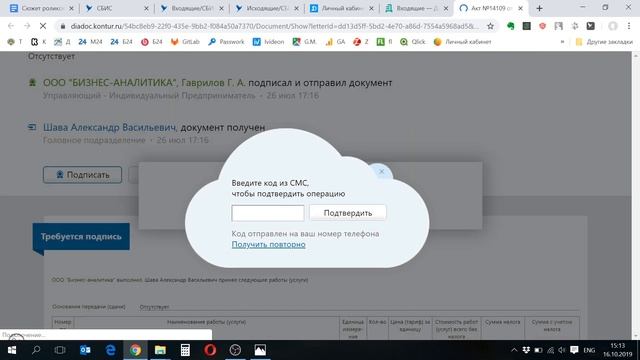The image size is (640, 360).
Task: Go forward in browser history
Action: tap(27, 26)
